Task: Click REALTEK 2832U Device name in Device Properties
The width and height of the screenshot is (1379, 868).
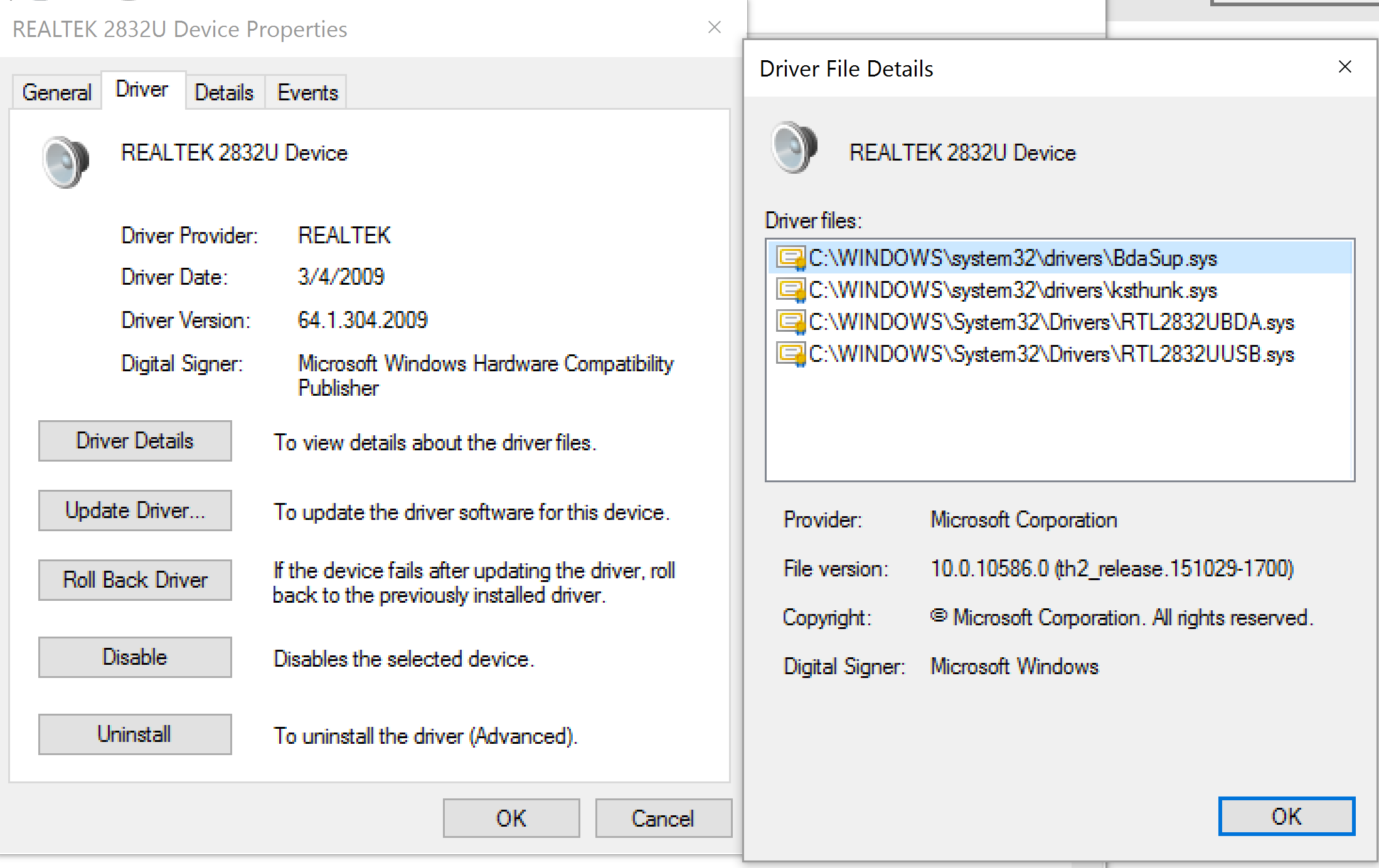Action: pos(234,153)
